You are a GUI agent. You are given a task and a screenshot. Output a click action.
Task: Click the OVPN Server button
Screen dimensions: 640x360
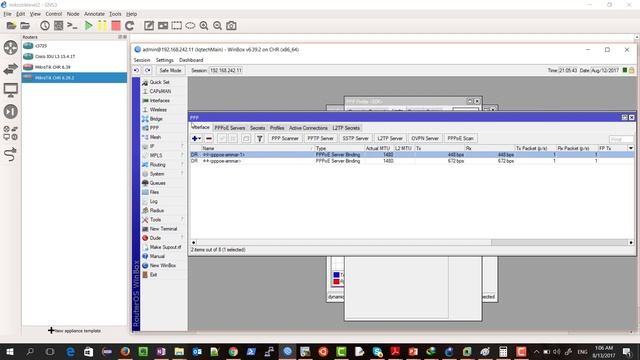pos(425,138)
